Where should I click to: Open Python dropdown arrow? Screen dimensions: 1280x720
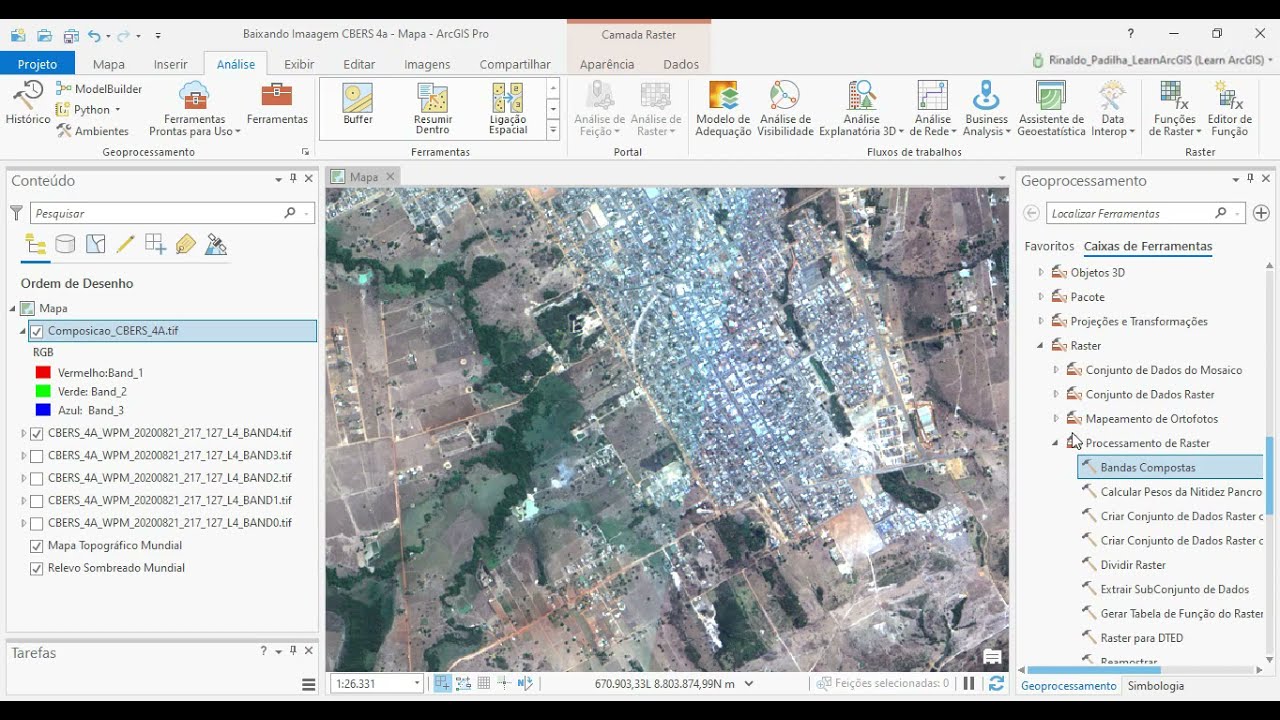[x=117, y=110]
